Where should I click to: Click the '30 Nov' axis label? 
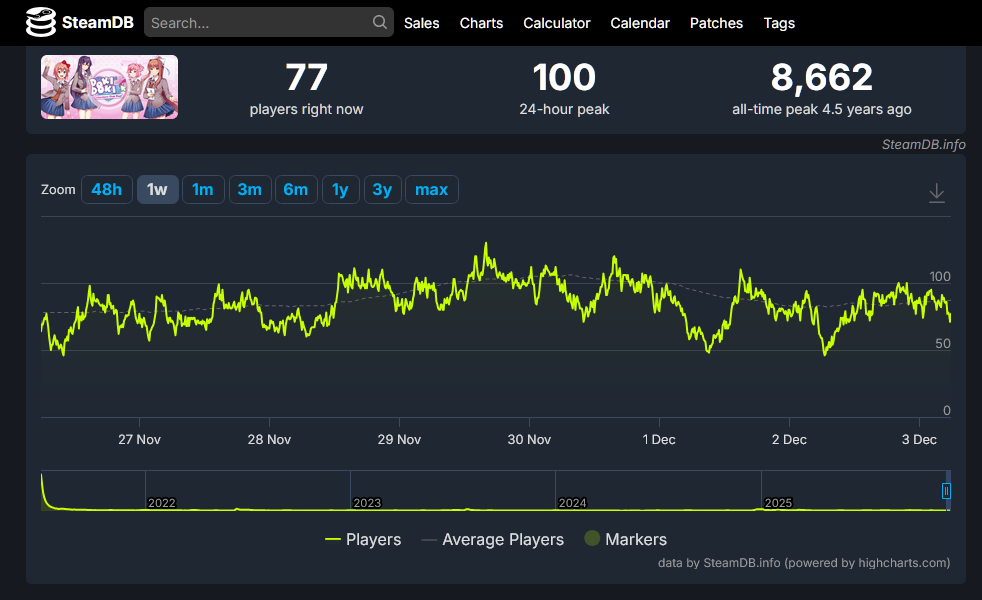[529, 440]
